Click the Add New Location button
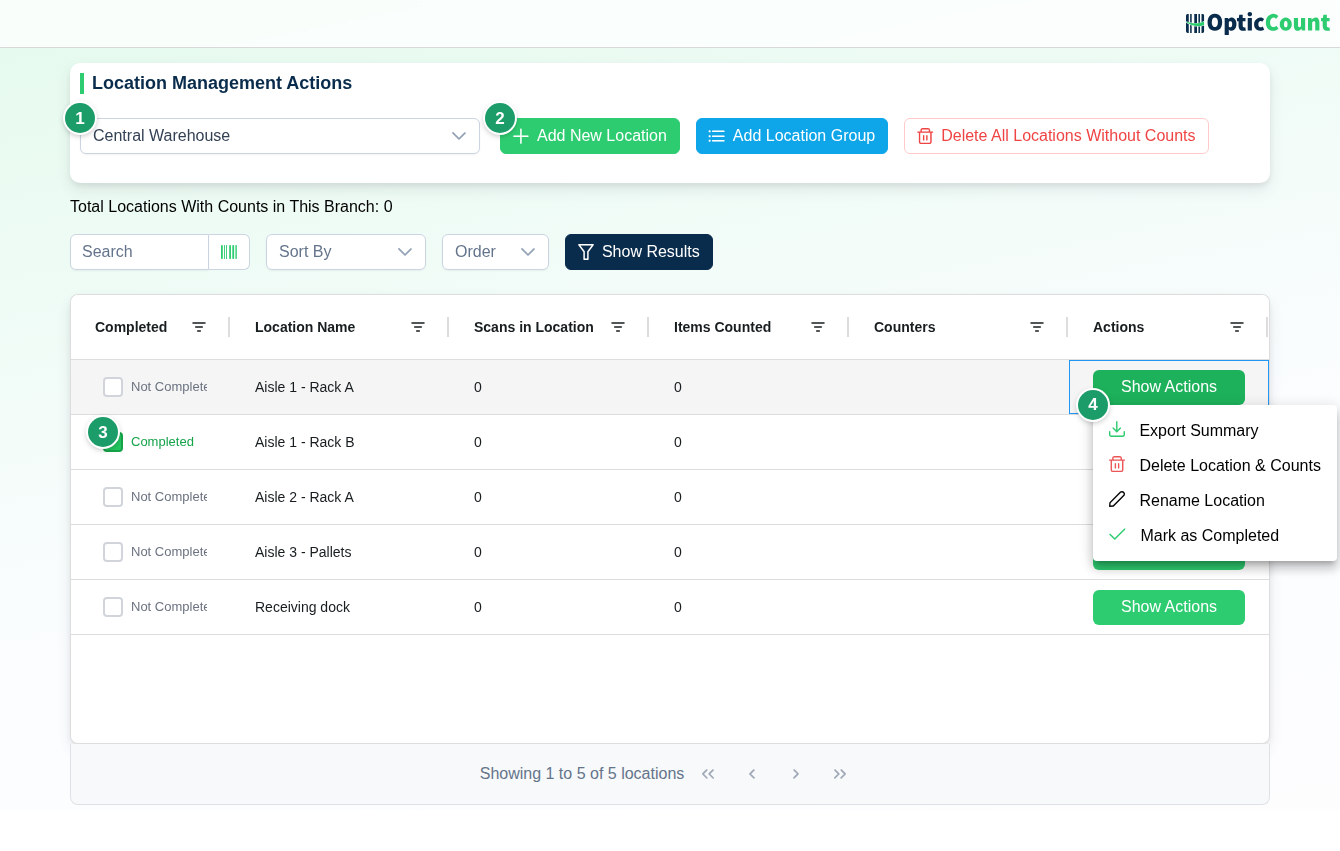 [x=590, y=136]
